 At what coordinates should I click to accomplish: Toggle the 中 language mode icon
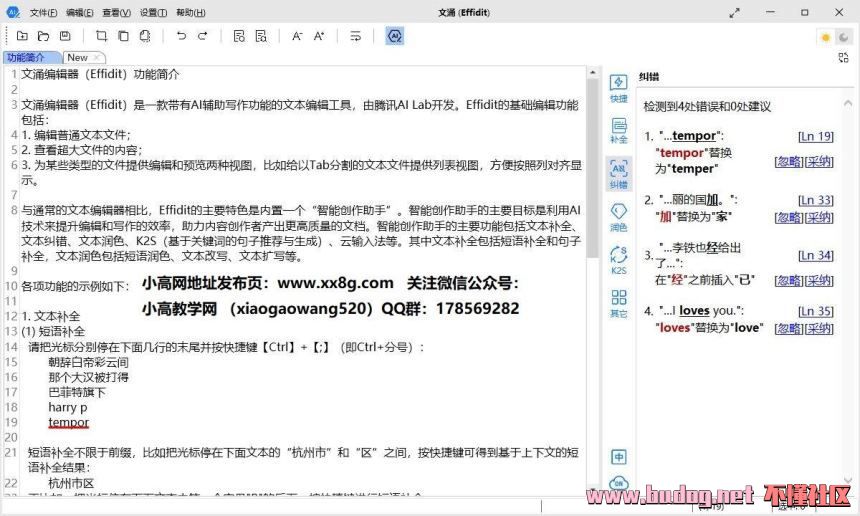point(619,457)
